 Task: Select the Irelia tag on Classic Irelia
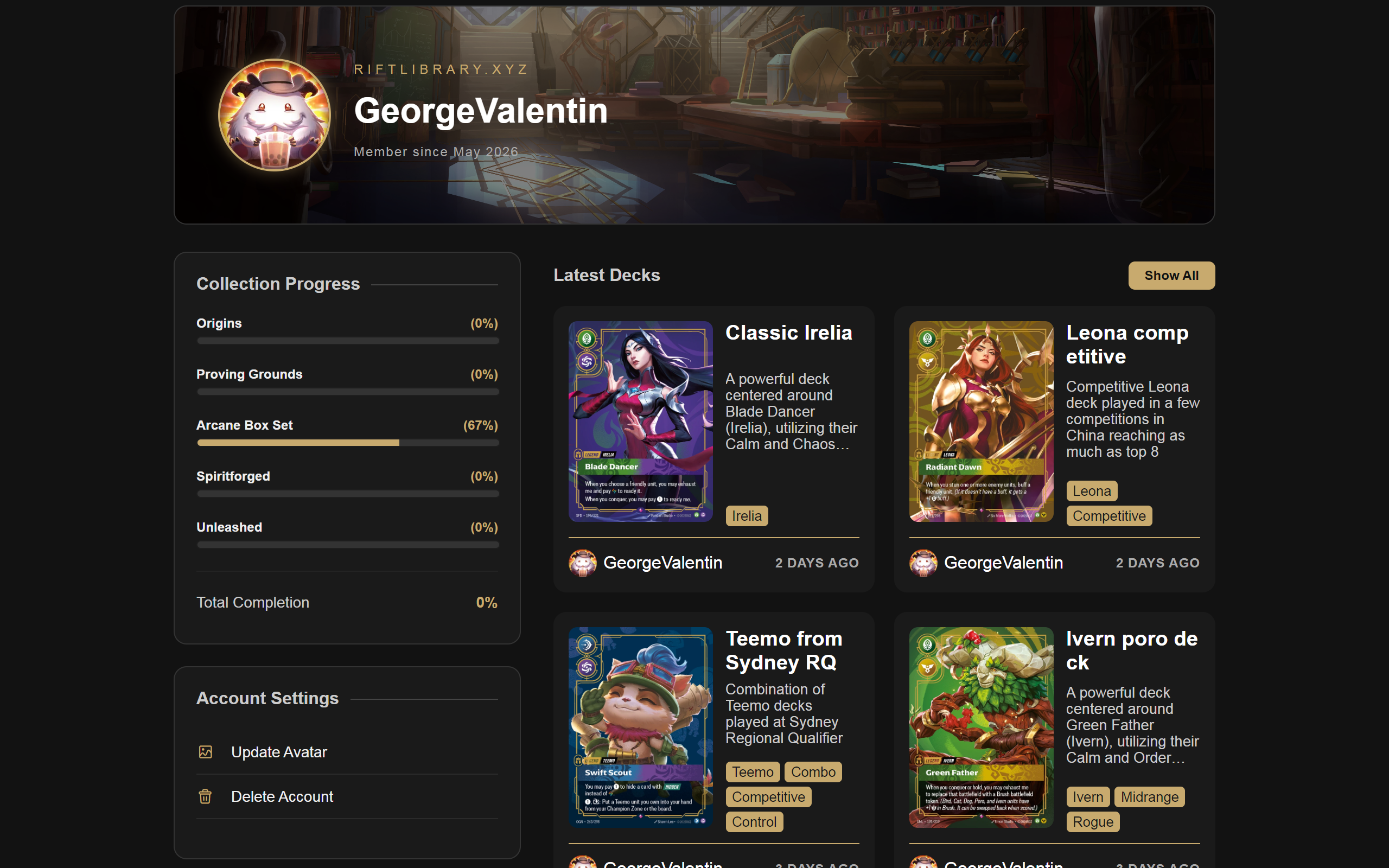747,516
